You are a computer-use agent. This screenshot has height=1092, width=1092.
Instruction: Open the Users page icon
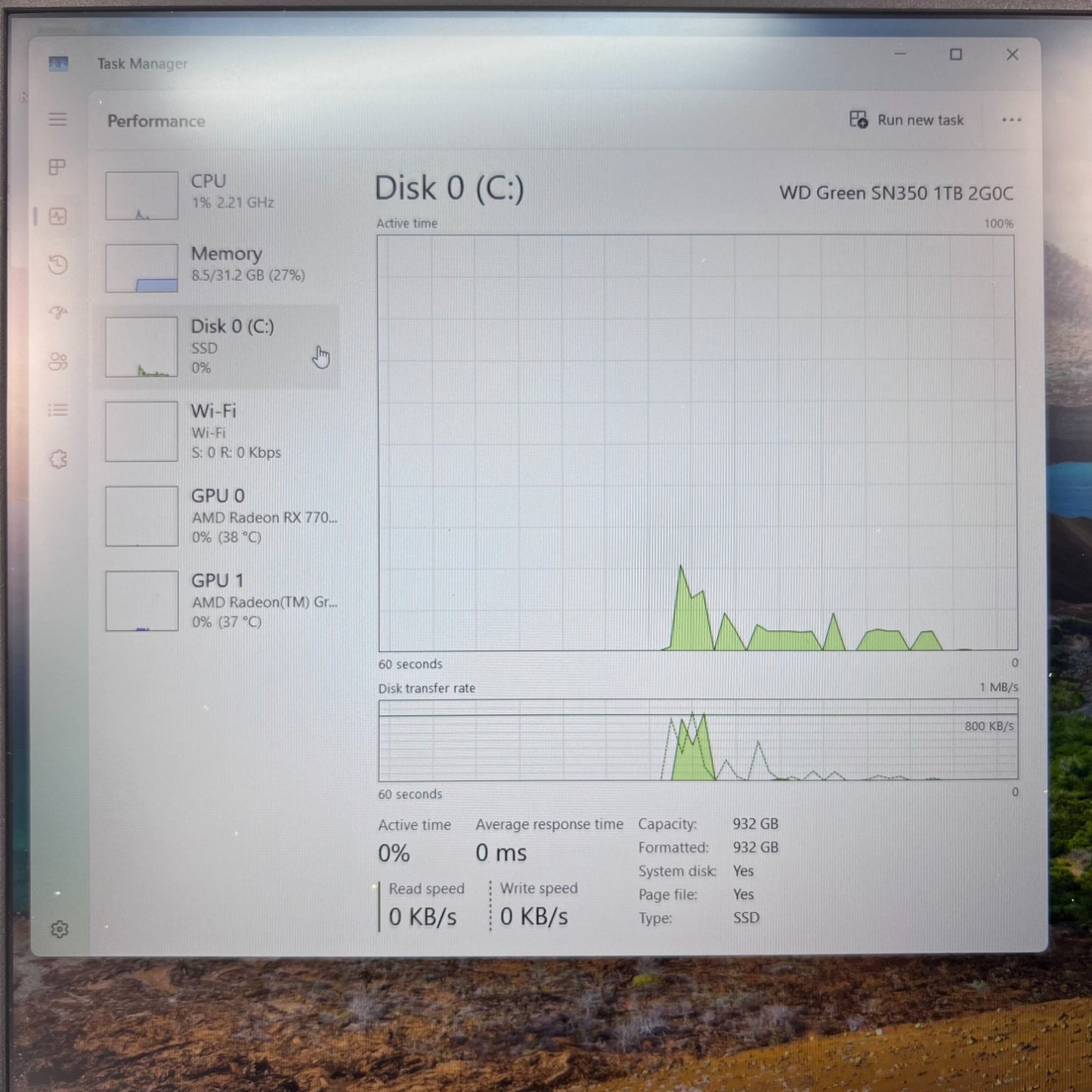click(x=58, y=361)
